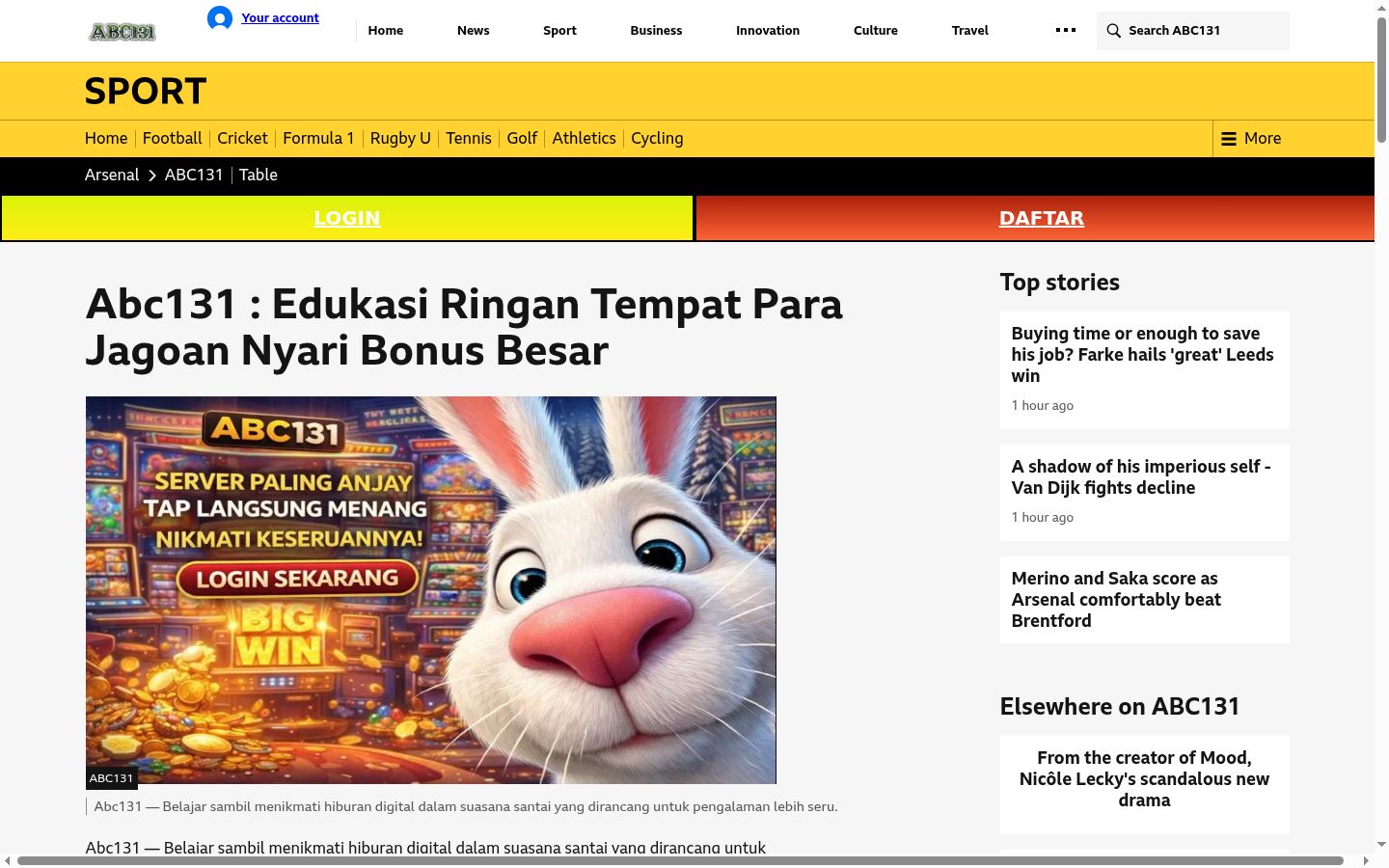Image resolution: width=1389 pixels, height=868 pixels.
Task: Click the horizontal scrollbar left arrow
Action: (8, 860)
